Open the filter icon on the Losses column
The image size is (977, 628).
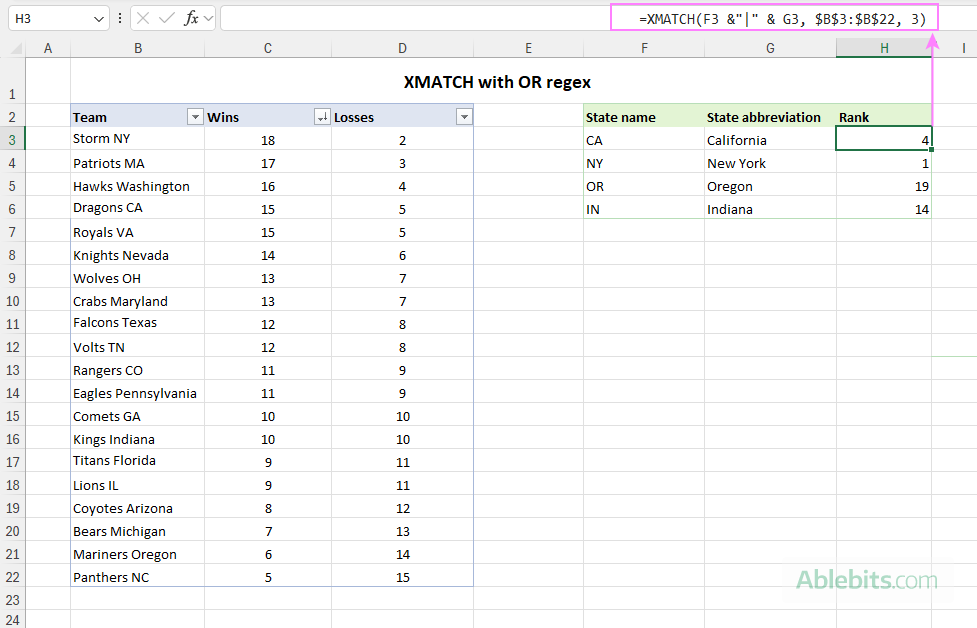[464, 116]
